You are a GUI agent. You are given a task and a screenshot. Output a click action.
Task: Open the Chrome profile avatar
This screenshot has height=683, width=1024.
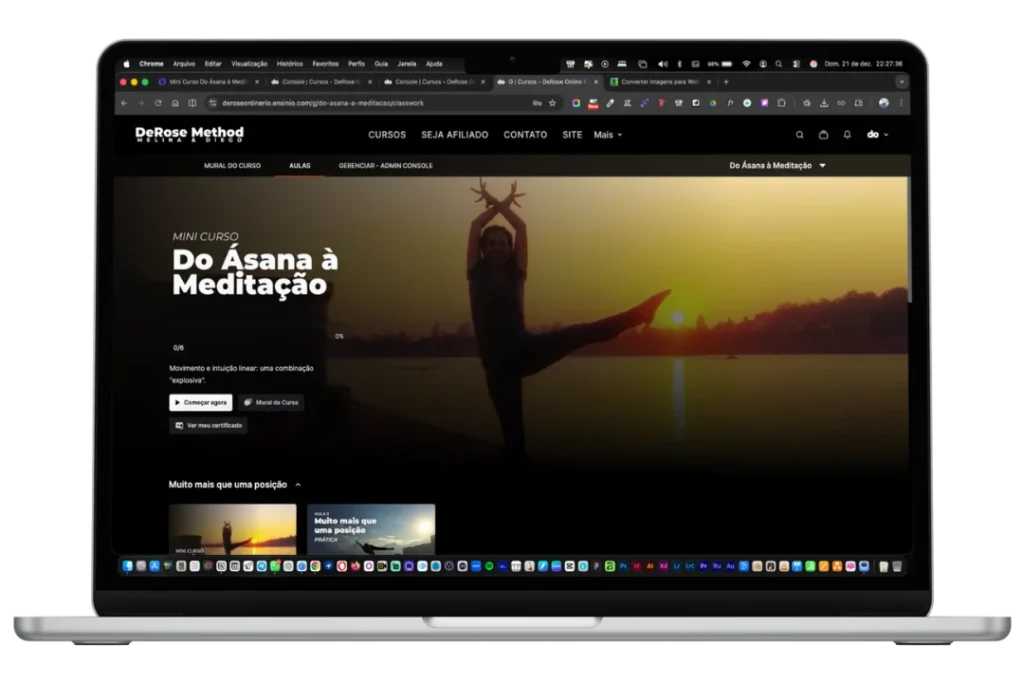(x=884, y=103)
